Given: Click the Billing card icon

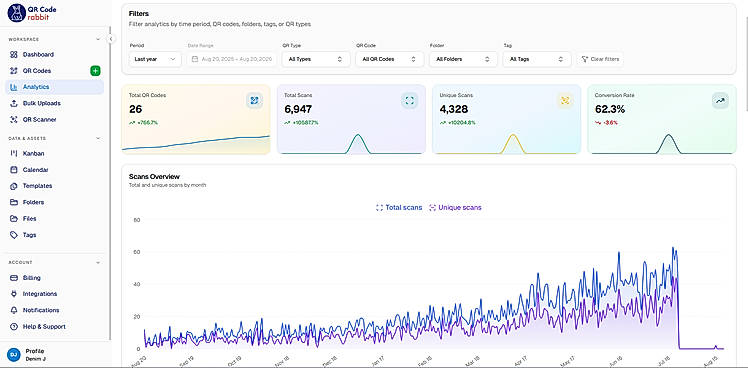Looking at the screenshot, I should 13,278.
